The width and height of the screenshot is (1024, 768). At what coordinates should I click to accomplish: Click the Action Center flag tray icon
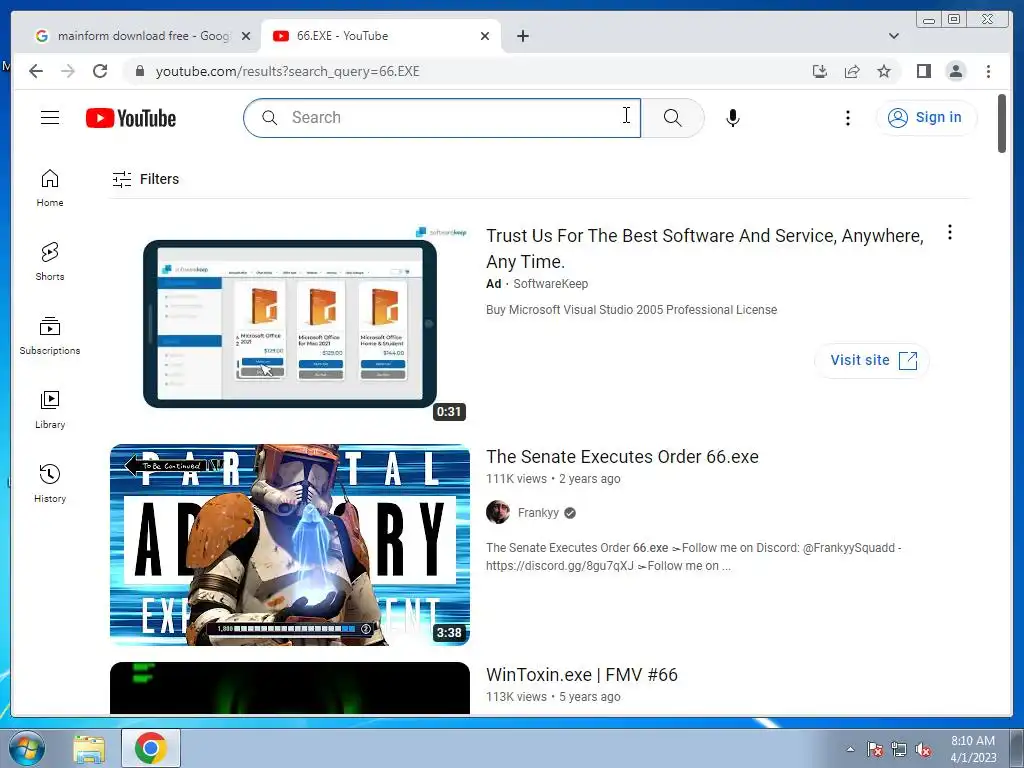[x=875, y=750]
